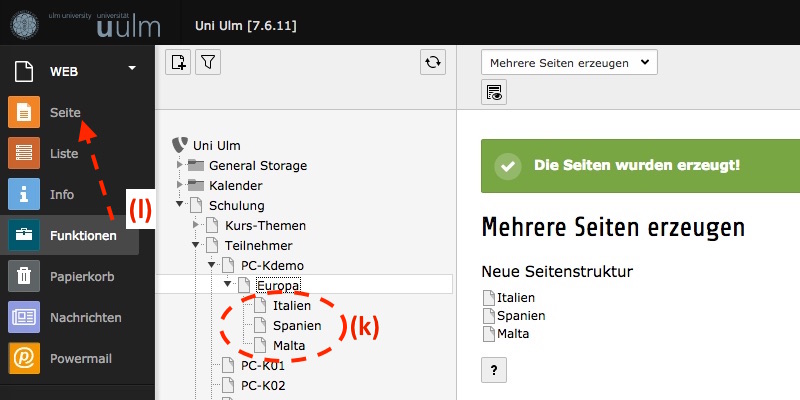Select the PC-K01 page in tree
The image size is (800, 400).
[264, 366]
